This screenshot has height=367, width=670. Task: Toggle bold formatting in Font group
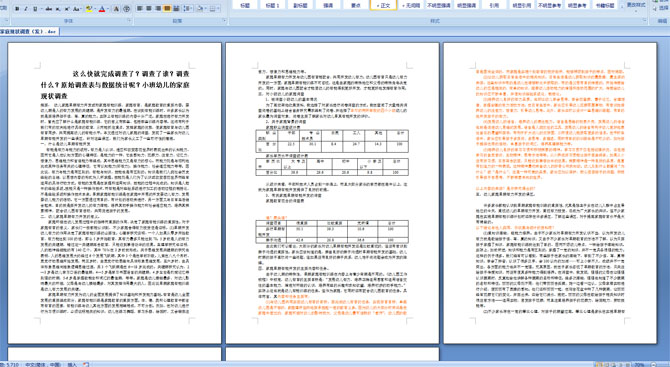[17, 9]
